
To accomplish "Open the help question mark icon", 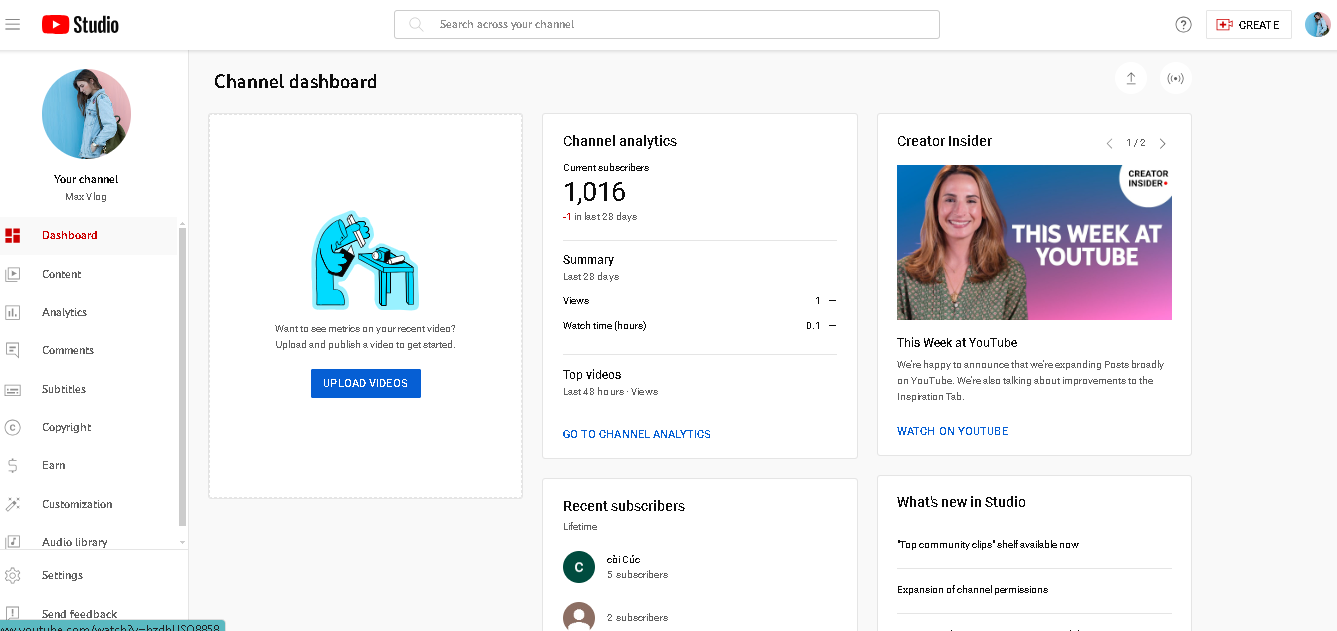I will click(1183, 25).
